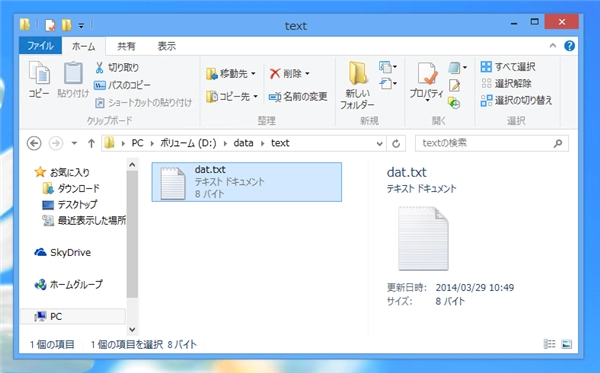Click the Copy (コピー) ribbon icon
600x373 pixels.
39,79
